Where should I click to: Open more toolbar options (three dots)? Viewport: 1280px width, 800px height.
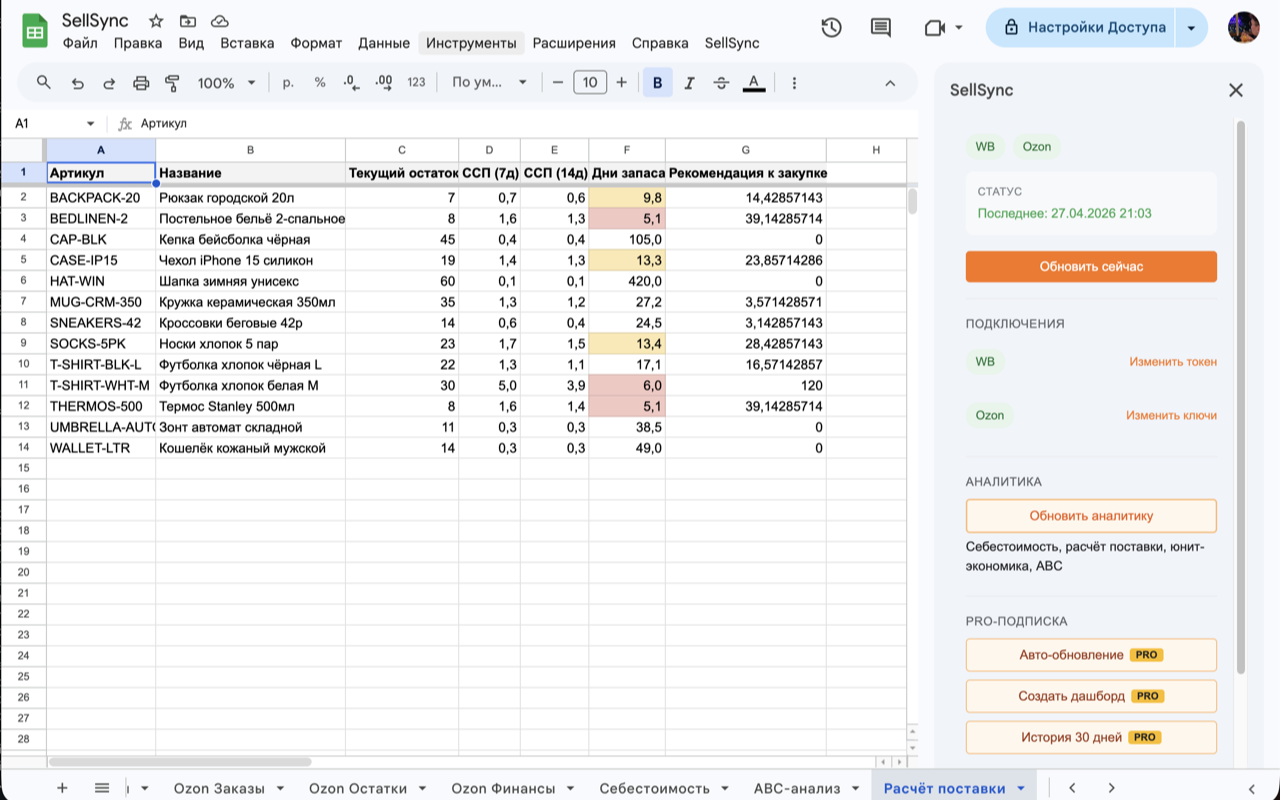pos(794,83)
